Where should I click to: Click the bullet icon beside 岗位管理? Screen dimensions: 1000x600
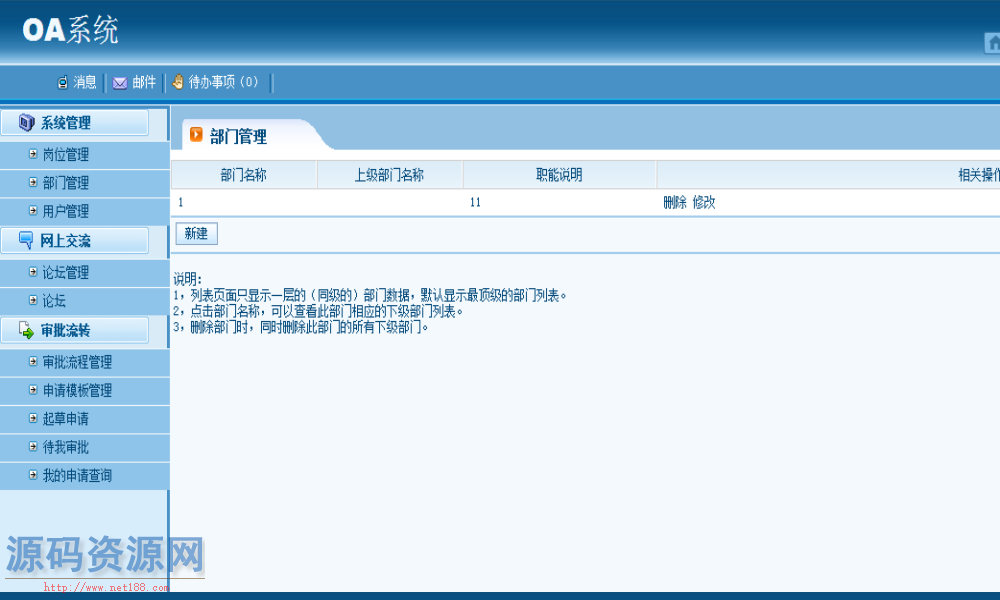point(33,154)
